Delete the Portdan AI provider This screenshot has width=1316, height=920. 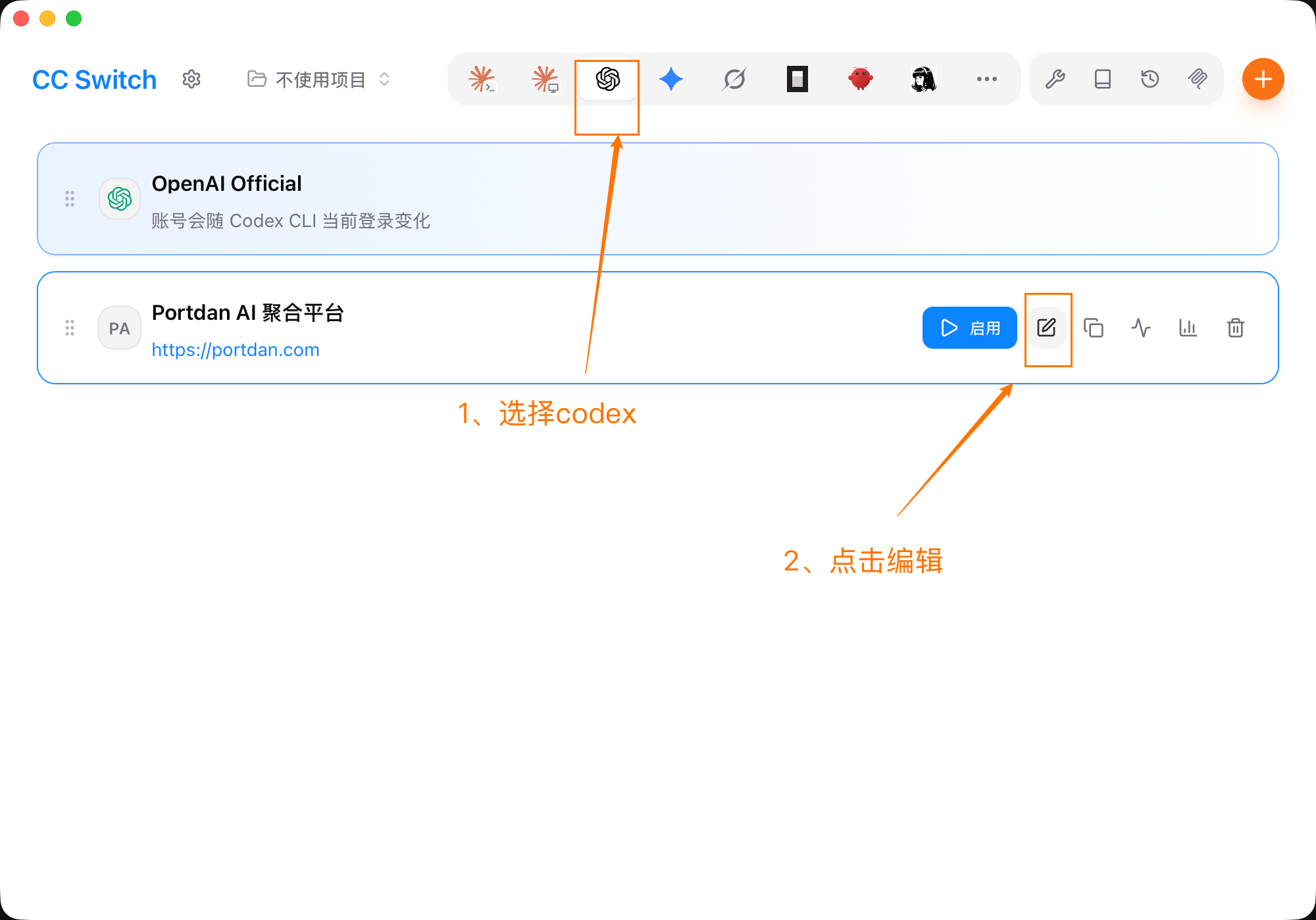tap(1236, 328)
